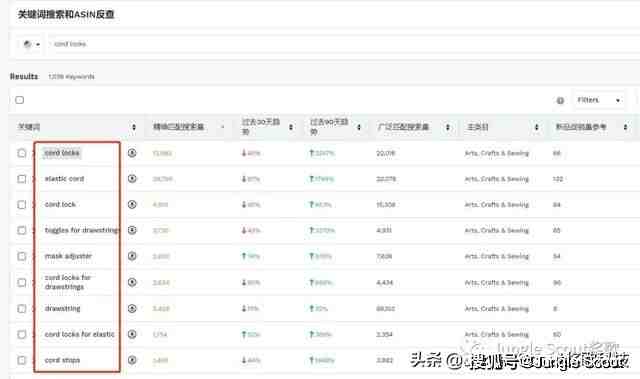This screenshot has height=379, width=640.
Task: Open target icon beside toggles for drawstring
Action: coord(132,230)
